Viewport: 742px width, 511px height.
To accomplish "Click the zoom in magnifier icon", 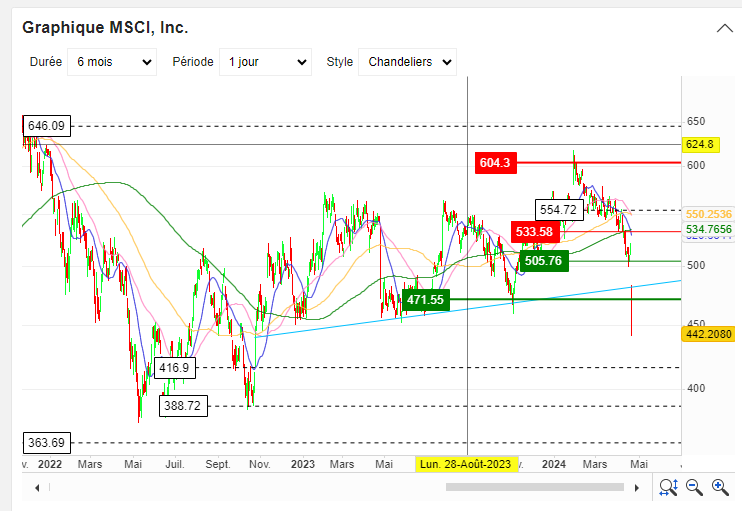I will [x=719, y=487].
